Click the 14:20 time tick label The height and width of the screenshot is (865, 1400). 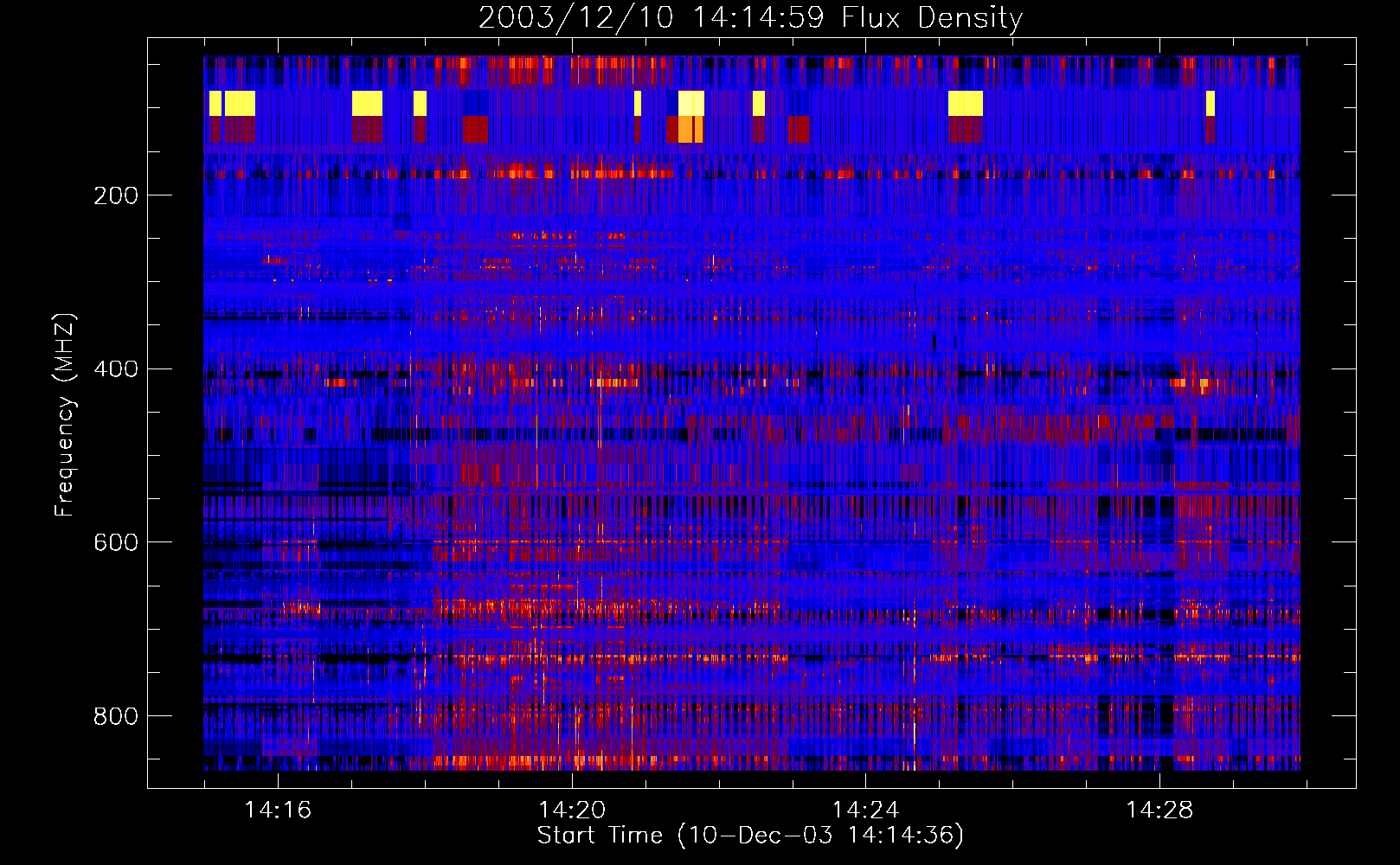(x=572, y=811)
